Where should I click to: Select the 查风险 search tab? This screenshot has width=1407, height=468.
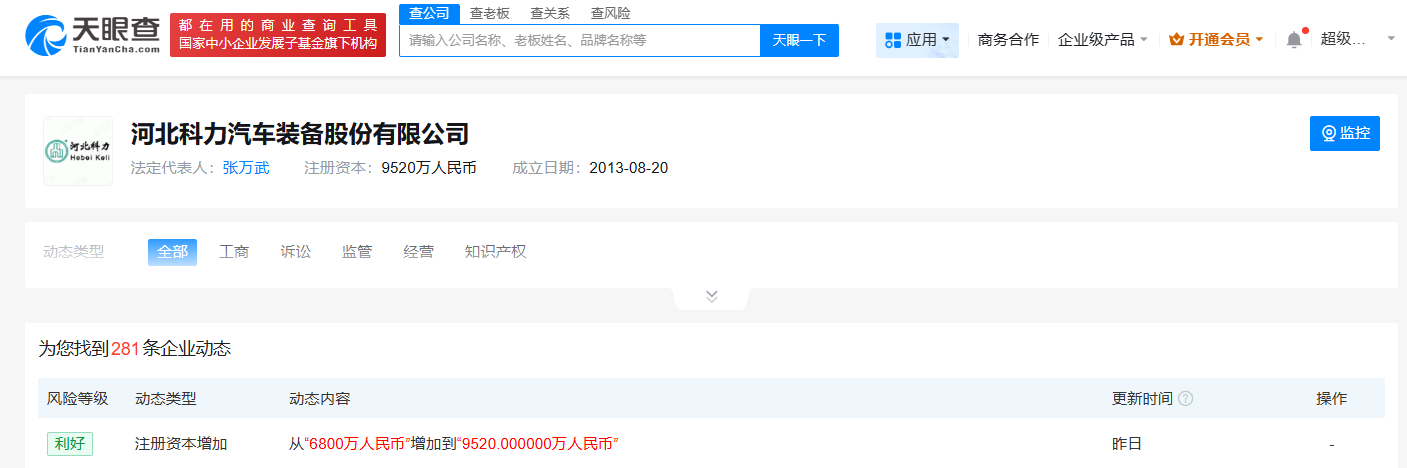tap(610, 13)
